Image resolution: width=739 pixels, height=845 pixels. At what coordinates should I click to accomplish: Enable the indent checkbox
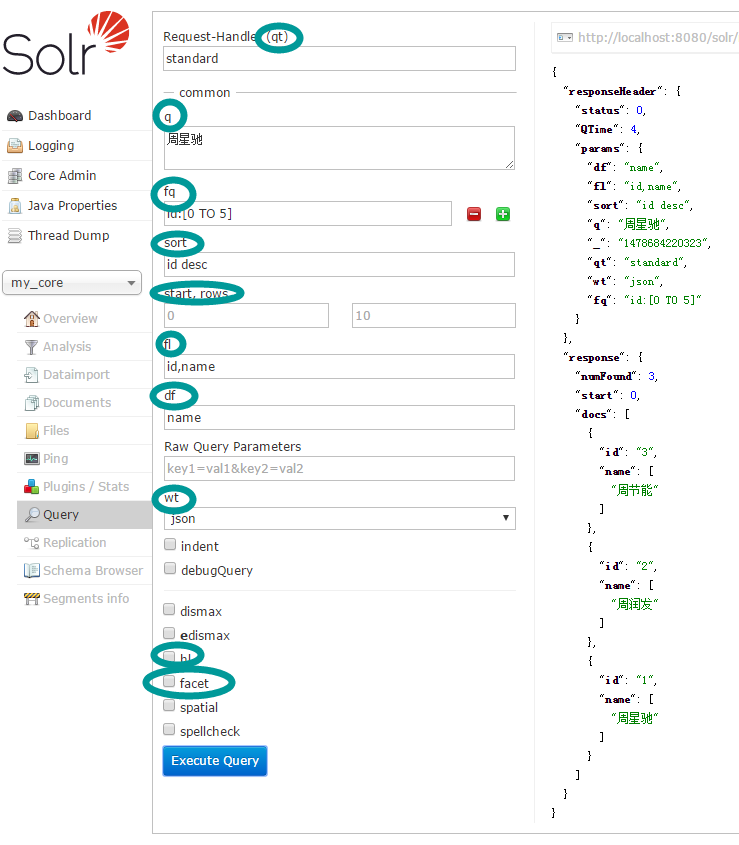pos(170,545)
